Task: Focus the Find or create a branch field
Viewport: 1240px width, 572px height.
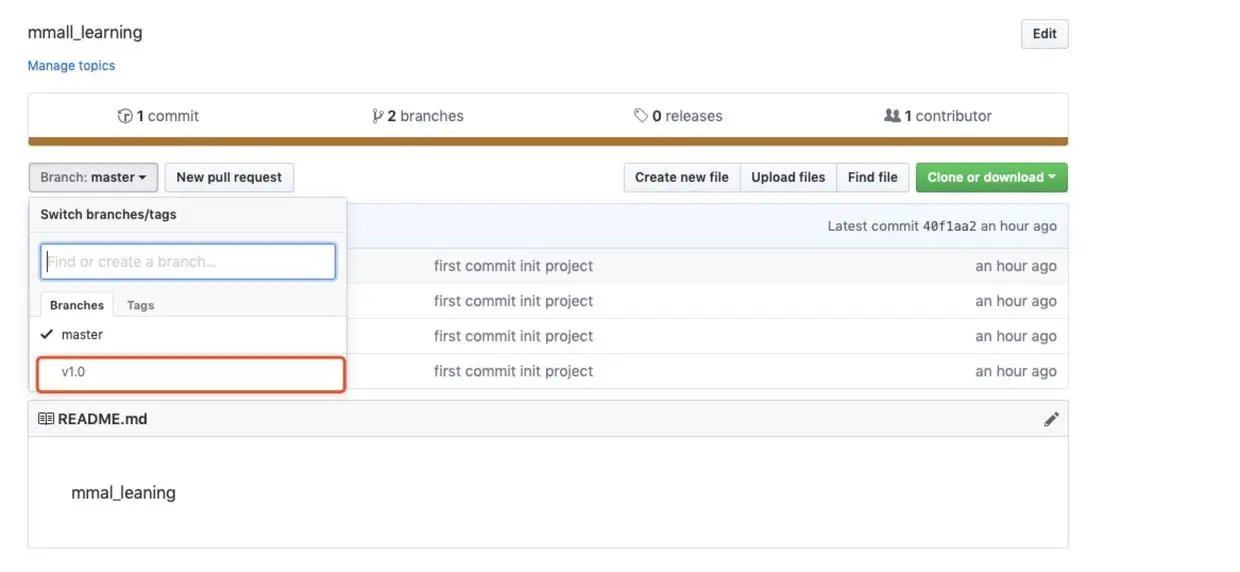Action: coord(188,262)
